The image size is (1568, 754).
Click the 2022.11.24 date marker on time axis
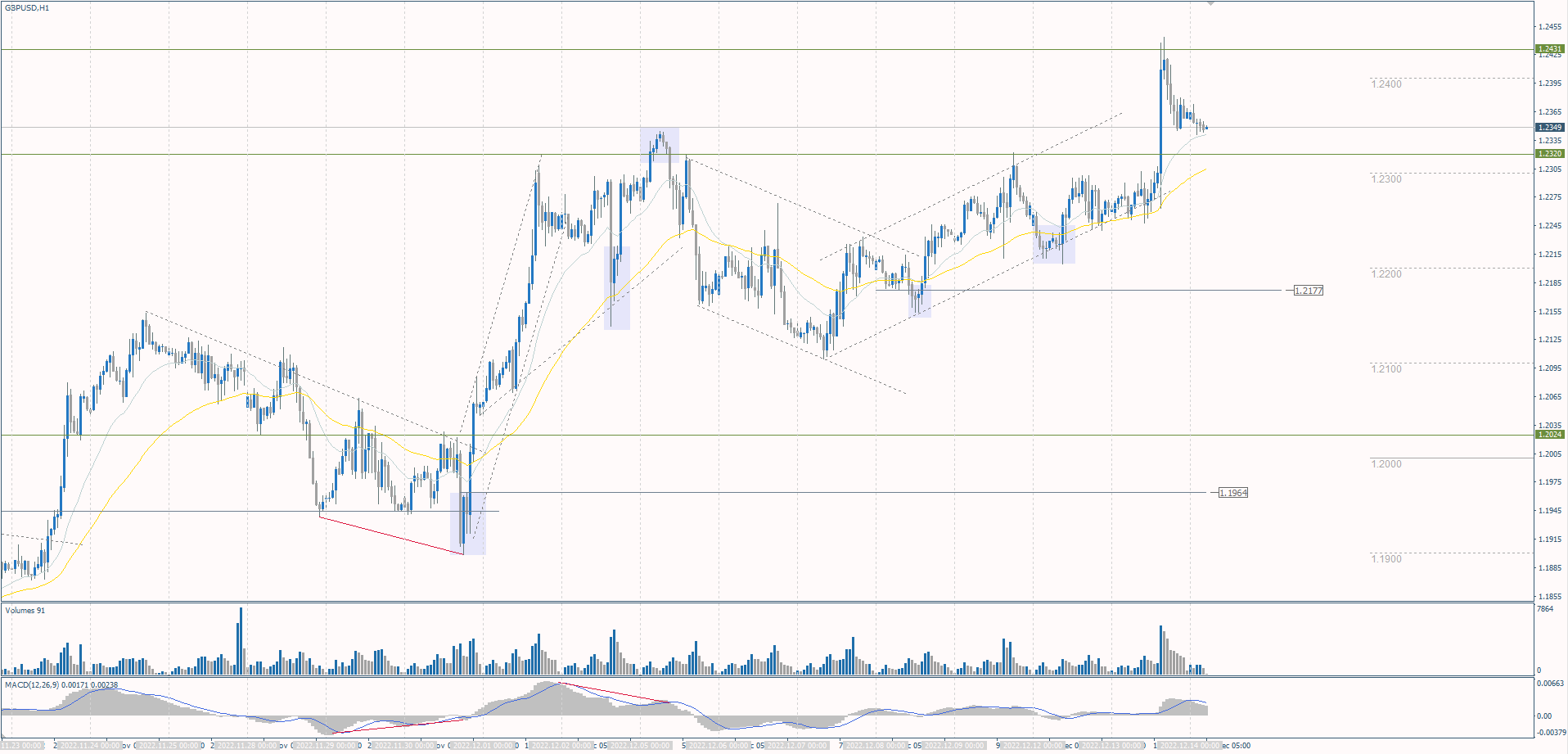tap(89, 745)
